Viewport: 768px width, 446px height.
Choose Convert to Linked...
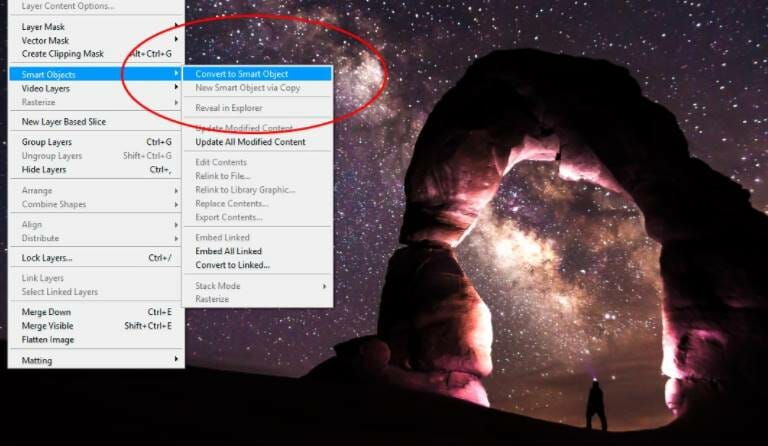point(258,265)
